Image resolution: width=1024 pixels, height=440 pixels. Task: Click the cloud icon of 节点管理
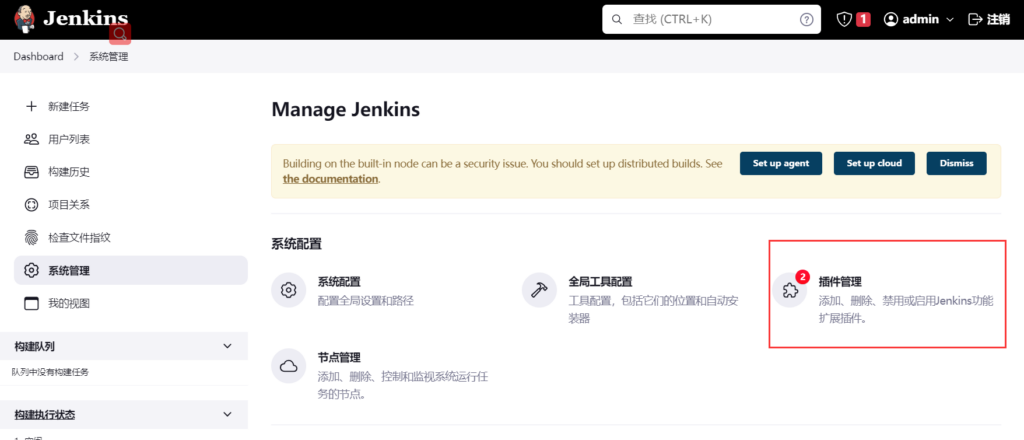[289, 366]
